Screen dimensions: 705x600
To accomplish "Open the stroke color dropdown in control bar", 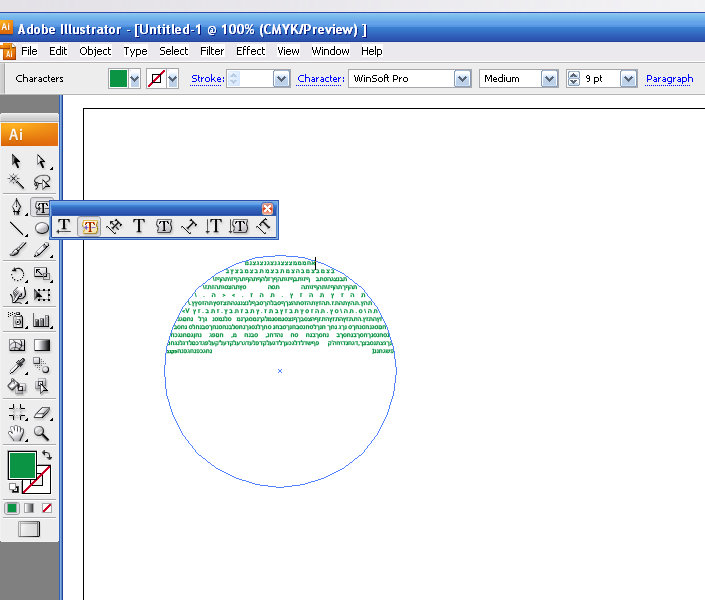I will point(173,79).
